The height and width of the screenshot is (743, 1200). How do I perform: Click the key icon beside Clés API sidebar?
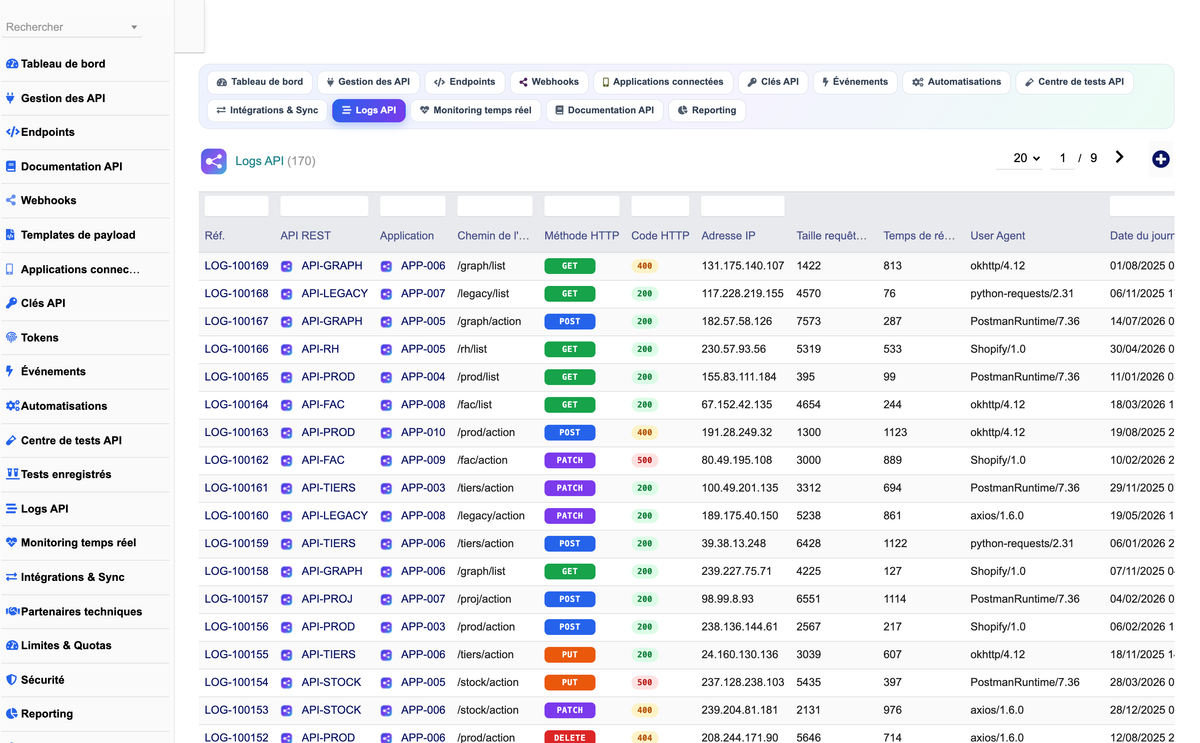[x=11, y=303]
